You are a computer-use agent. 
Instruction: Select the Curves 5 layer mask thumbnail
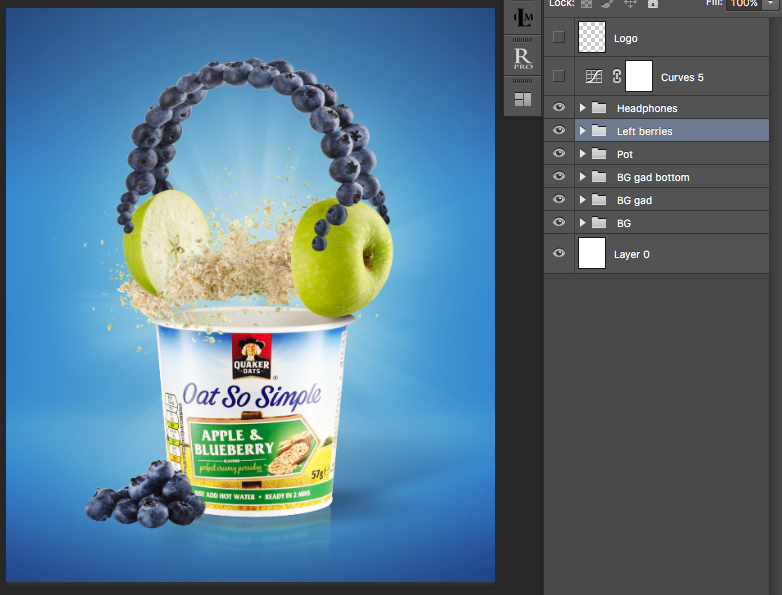pyautogui.click(x=639, y=76)
